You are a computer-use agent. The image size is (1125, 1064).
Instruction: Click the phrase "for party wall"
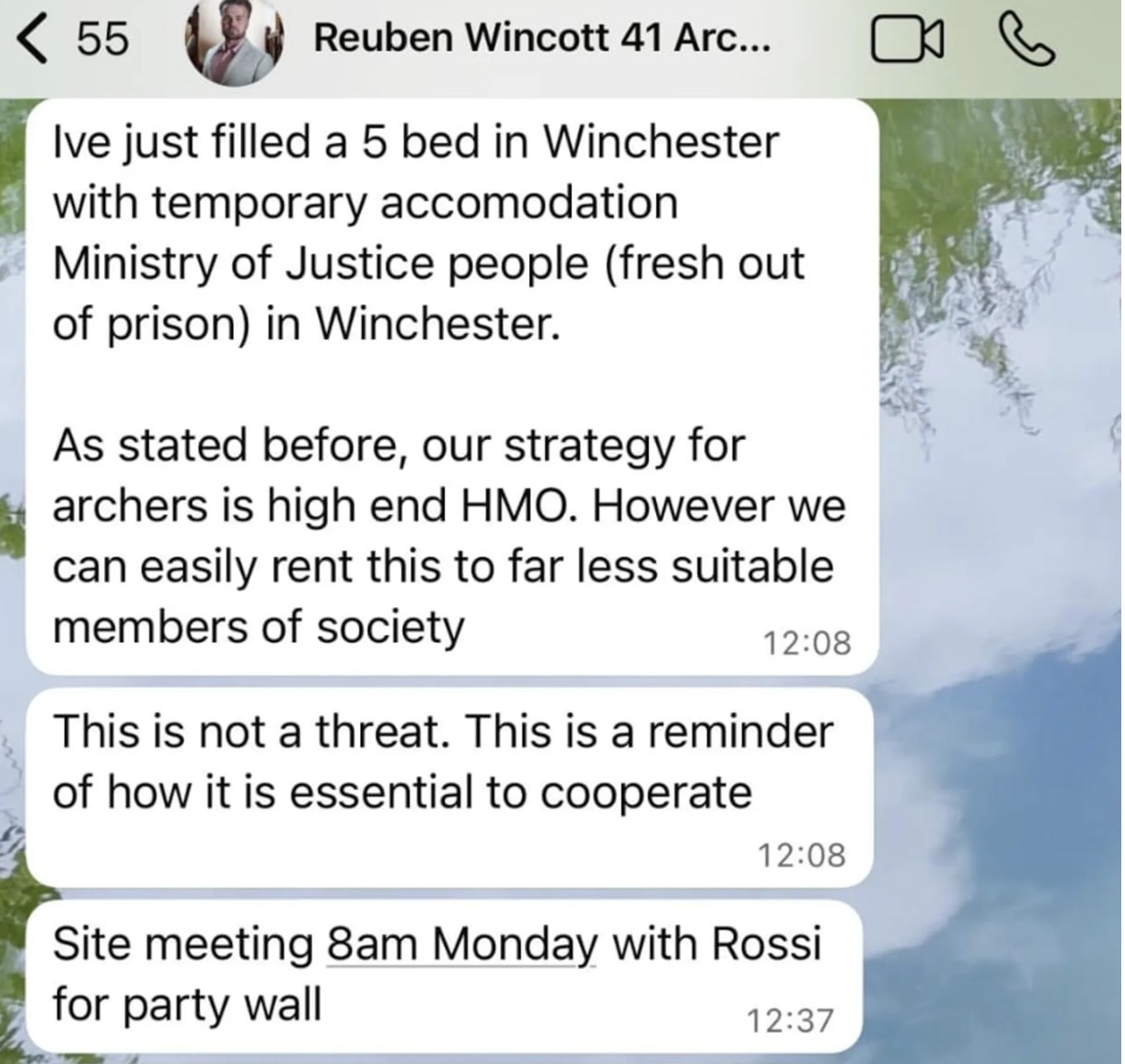click(187, 1003)
